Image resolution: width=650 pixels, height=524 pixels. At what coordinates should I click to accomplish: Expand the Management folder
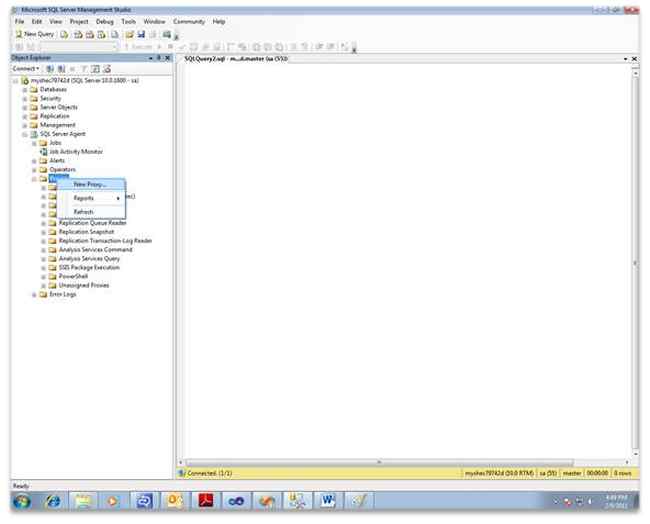pos(25,125)
